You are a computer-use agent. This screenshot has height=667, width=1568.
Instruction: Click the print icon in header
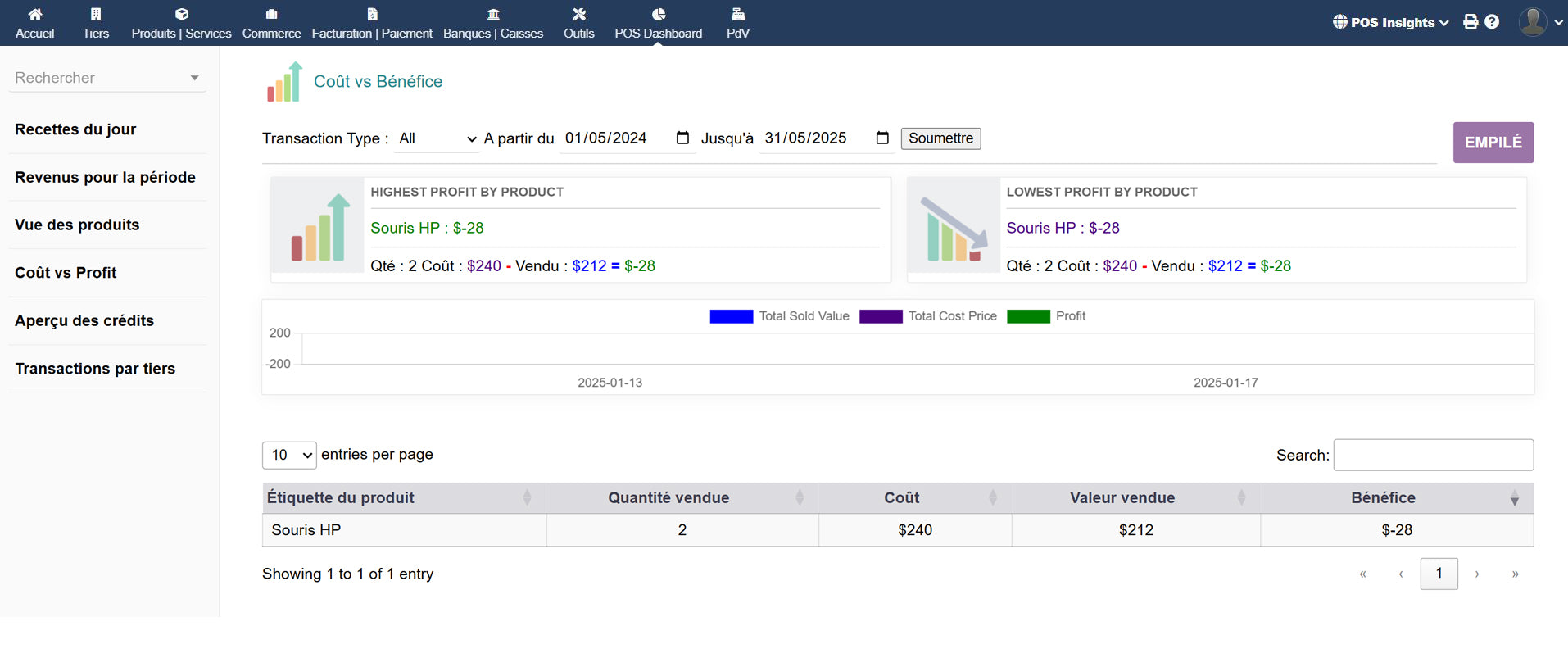(x=1471, y=22)
